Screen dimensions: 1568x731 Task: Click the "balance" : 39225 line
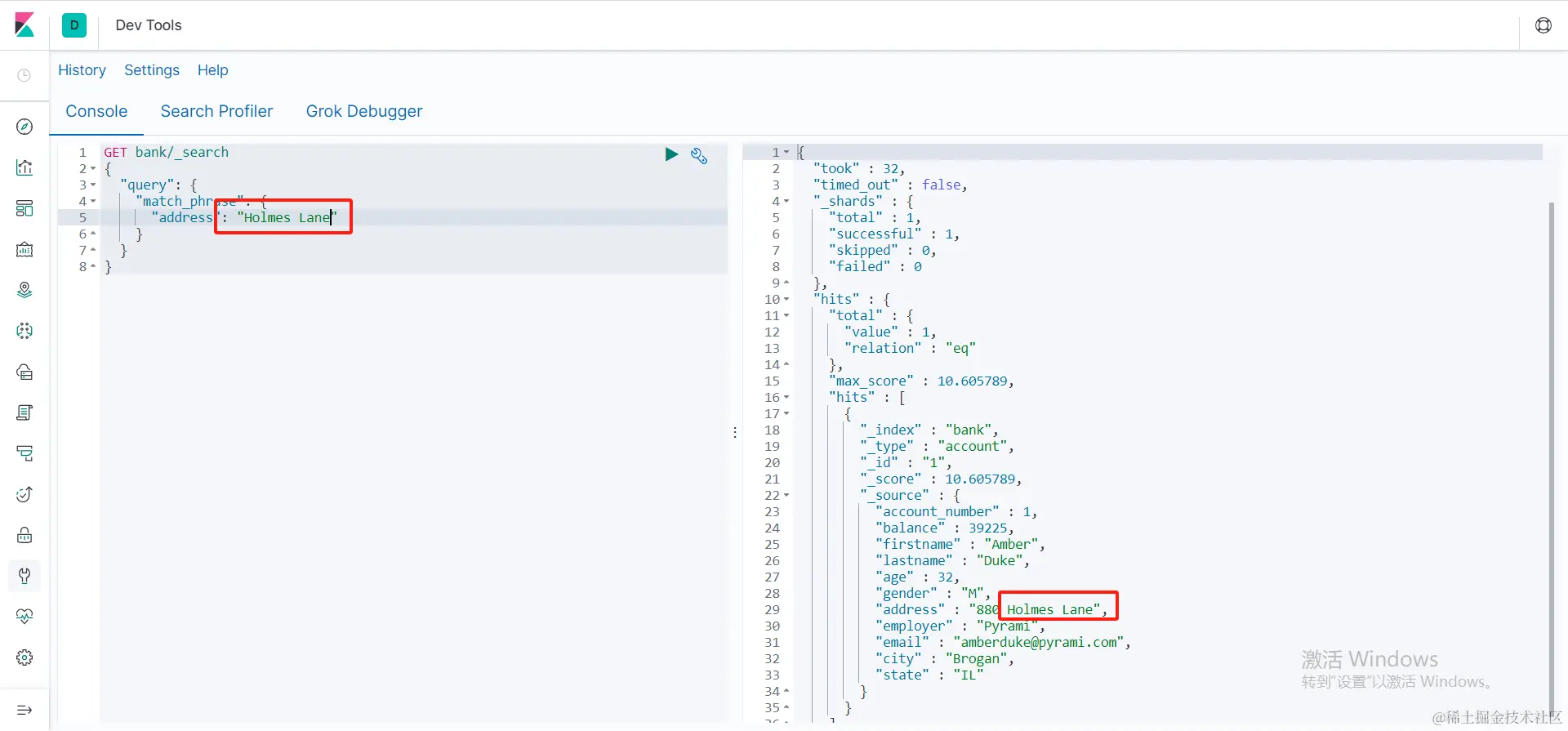(x=945, y=528)
